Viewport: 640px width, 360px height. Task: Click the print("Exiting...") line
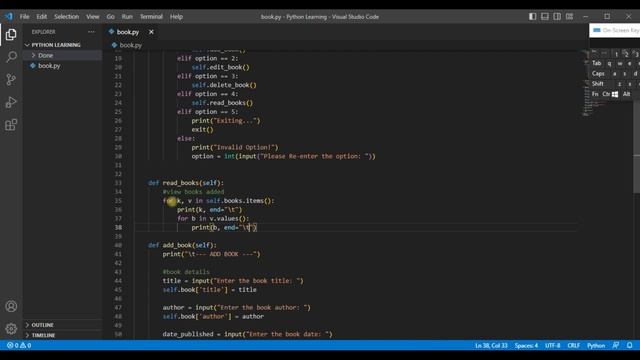coord(226,121)
